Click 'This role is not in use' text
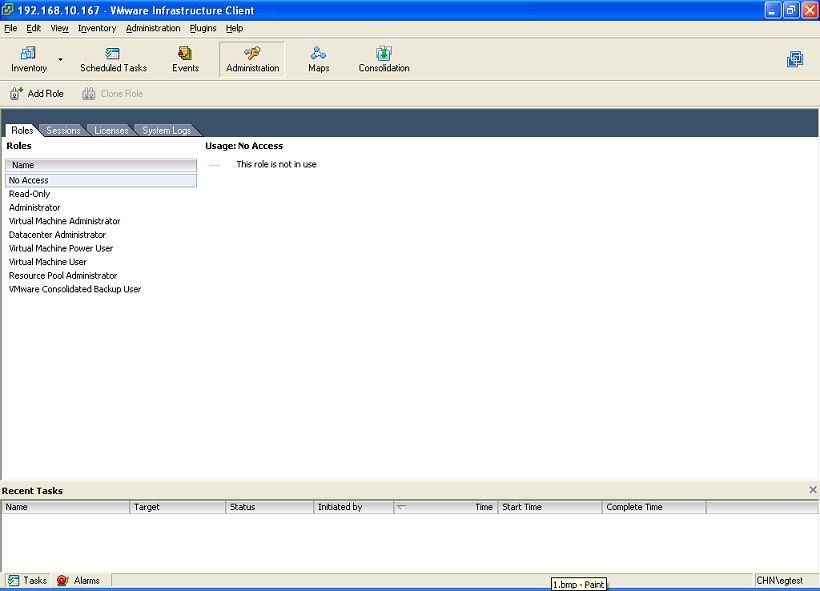The width and height of the screenshot is (820, 591). pyautogui.click(x=276, y=164)
